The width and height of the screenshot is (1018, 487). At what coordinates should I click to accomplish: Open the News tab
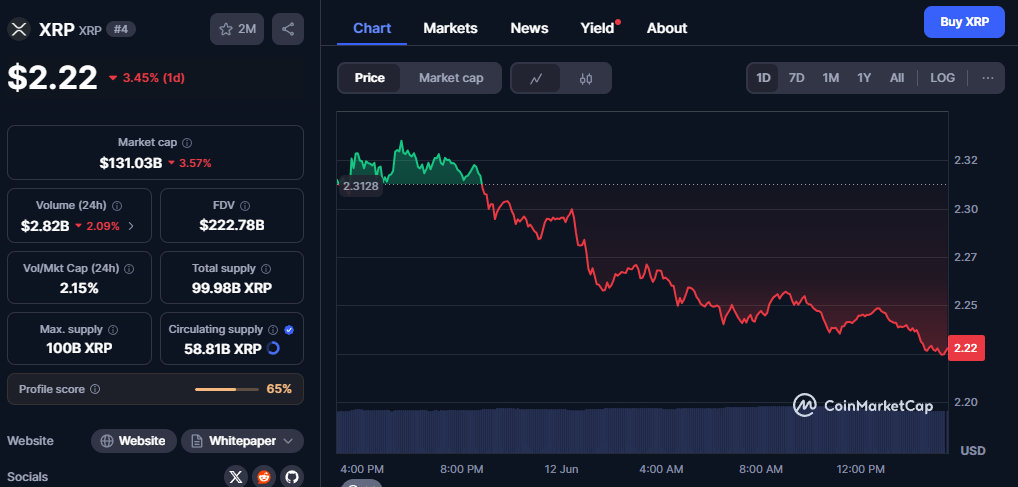pyautogui.click(x=529, y=28)
